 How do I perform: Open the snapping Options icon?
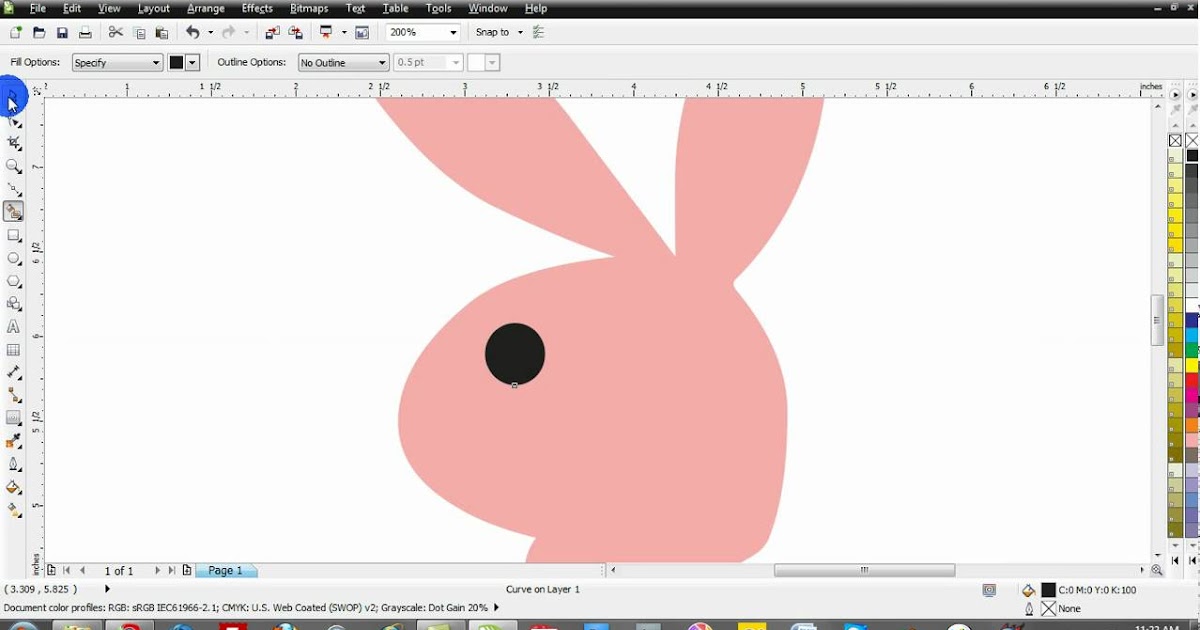[539, 33]
